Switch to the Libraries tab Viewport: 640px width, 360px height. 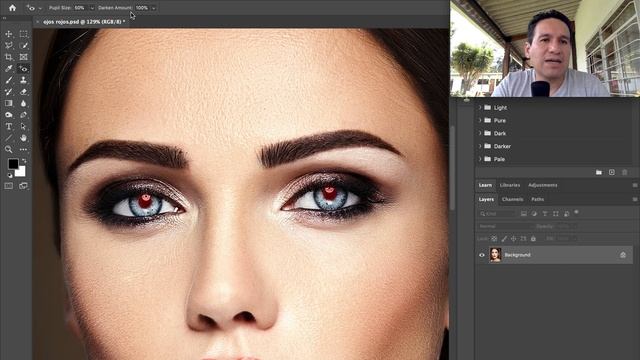click(x=510, y=185)
